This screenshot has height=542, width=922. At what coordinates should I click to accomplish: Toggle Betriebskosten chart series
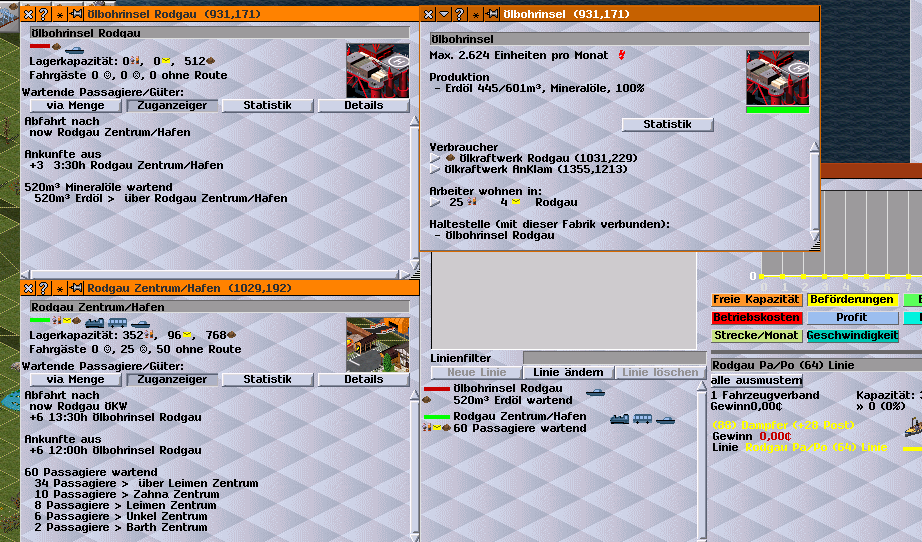tap(756, 317)
